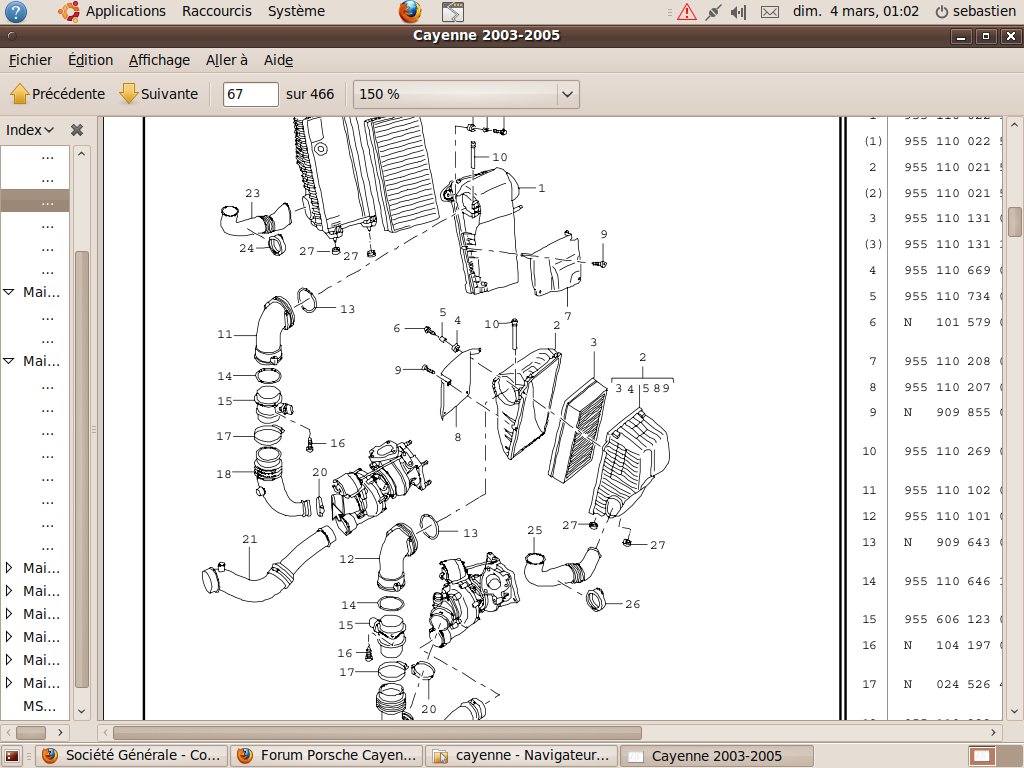Click part label 26 in diagram
Image resolution: width=1024 pixels, height=768 pixels.
(x=632, y=604)
